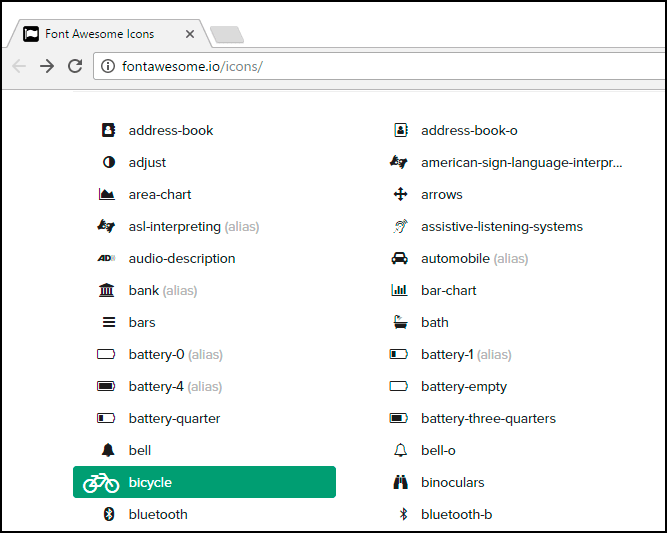Select the asl-interpreting icon
Viewport: 667px width, 533px height.
pos(106,226)
